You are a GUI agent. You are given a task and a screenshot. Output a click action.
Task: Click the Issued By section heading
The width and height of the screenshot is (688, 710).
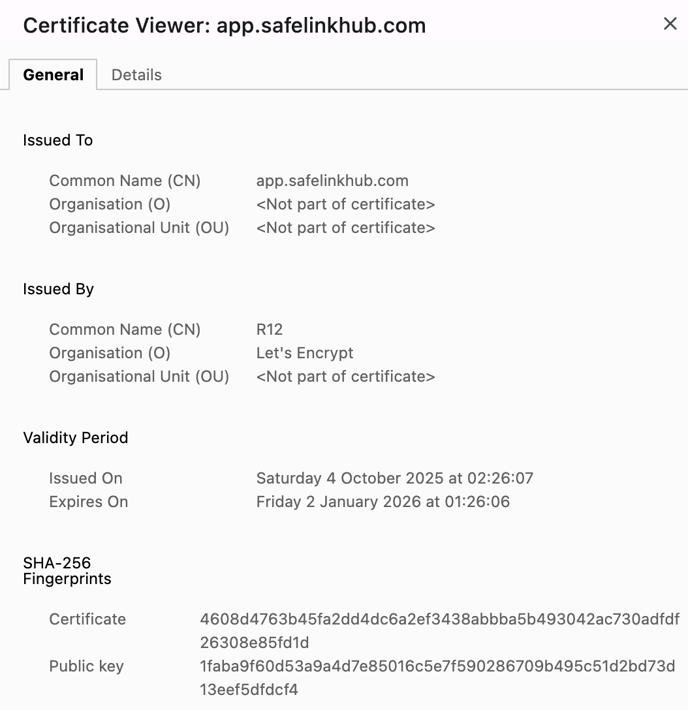[58, 289]
